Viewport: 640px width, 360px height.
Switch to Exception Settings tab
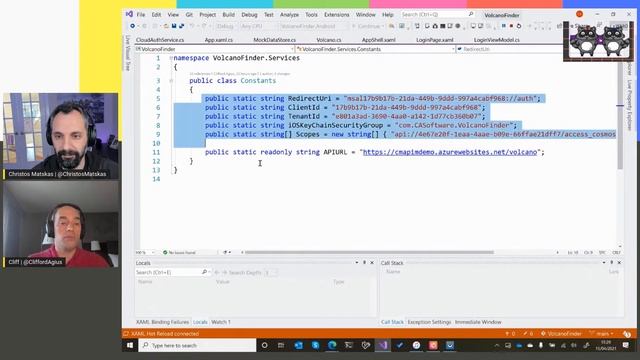pyautogui.click(x=429, y=322)
